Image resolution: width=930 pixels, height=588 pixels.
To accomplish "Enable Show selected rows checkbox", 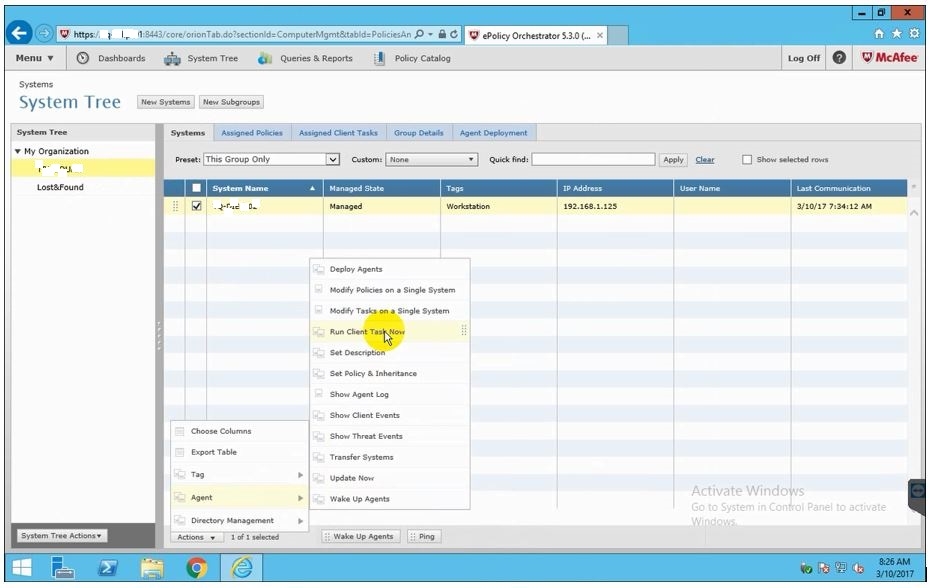I will pos(747,160).
